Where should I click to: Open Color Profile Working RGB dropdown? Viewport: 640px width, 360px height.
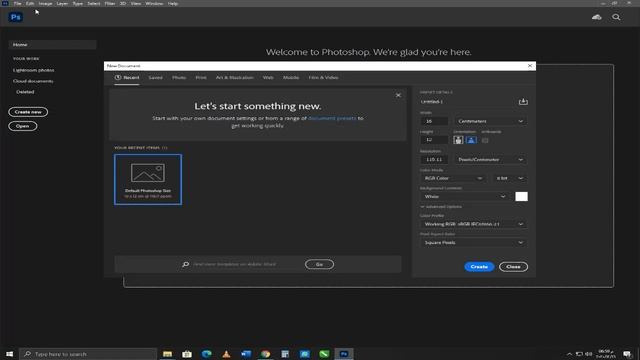473,224
